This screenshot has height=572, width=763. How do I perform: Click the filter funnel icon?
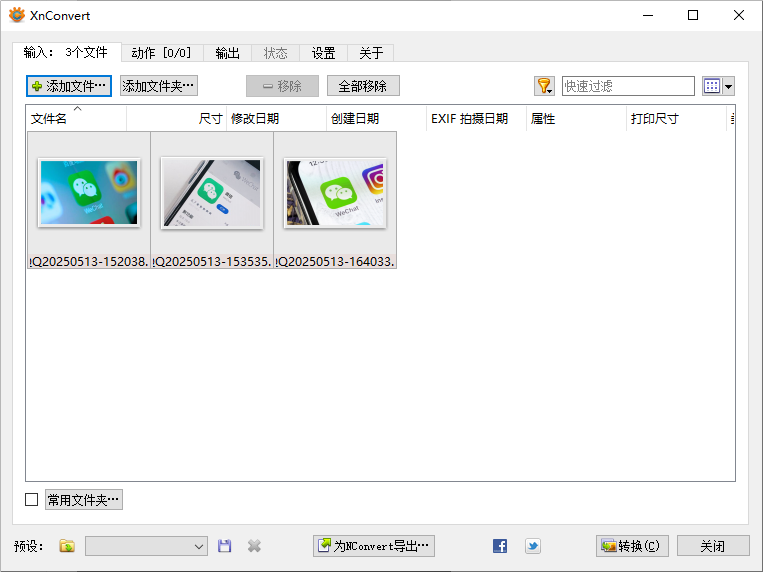(544, 86)
